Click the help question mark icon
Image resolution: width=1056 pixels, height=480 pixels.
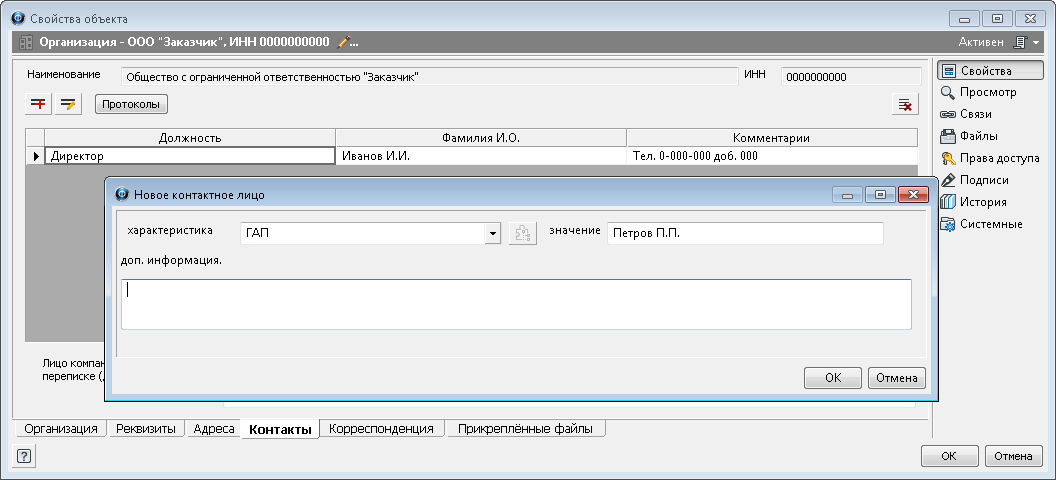pos(24,456)
